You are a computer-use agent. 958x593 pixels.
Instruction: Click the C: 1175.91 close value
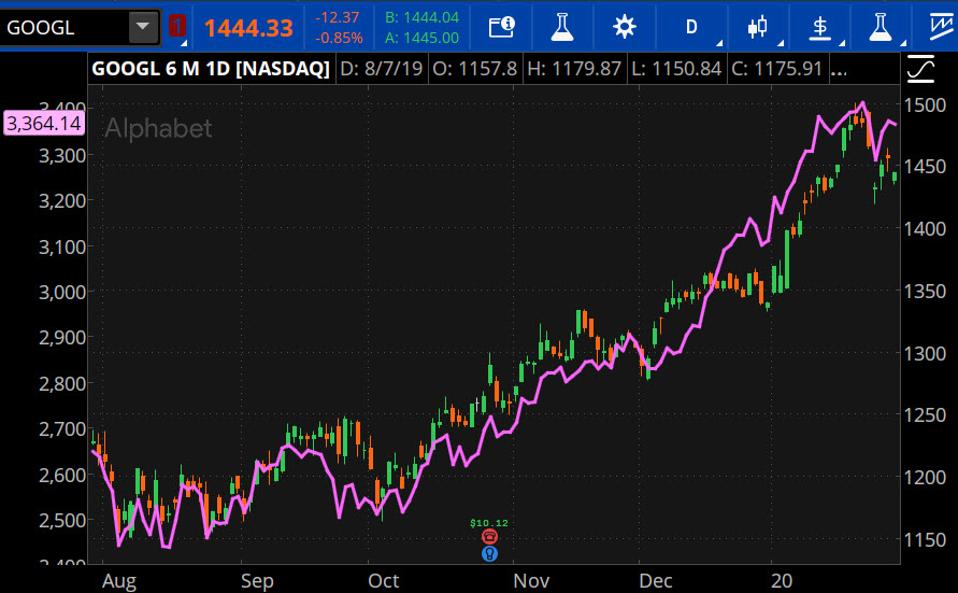(x=777, y=68)
